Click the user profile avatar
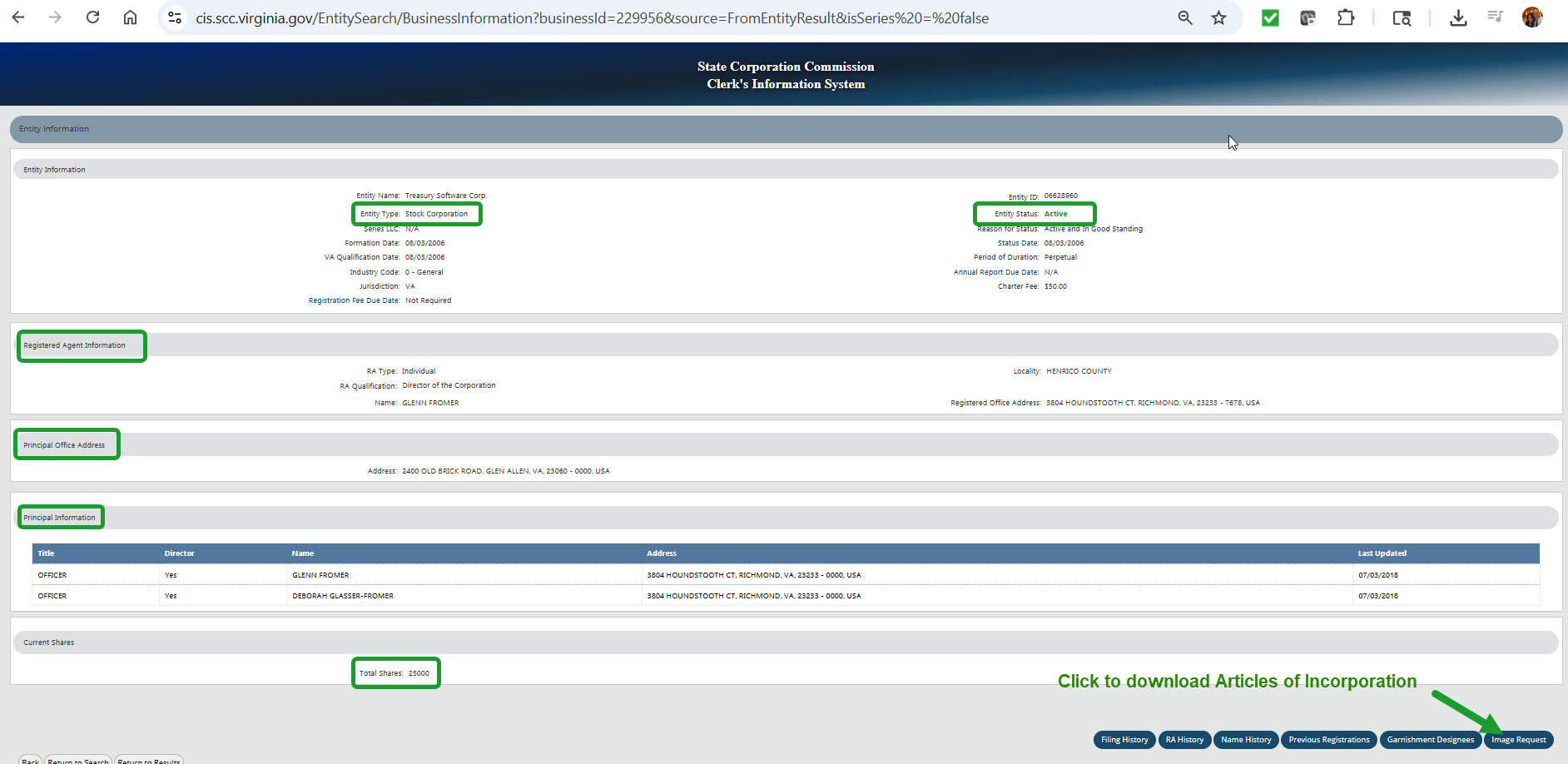The width and height of the screenshot is (1568, 764). coord(1532,17)
